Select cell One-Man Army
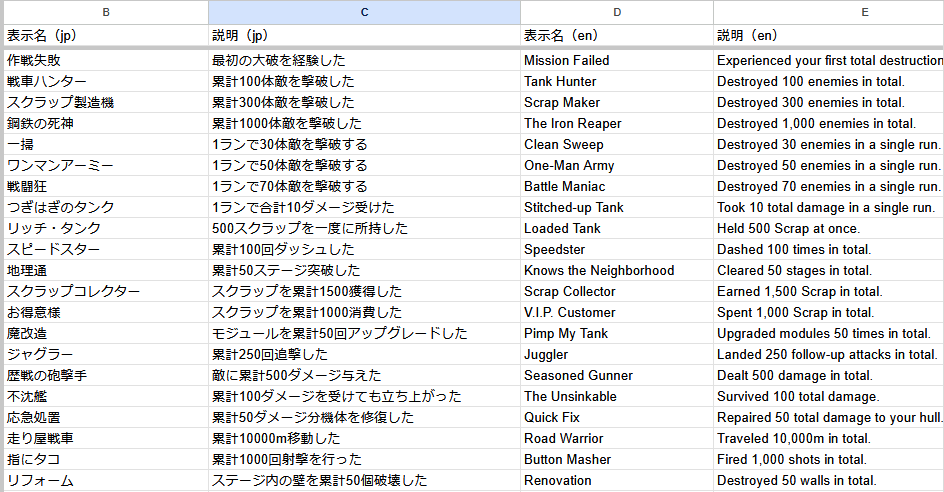Image resolution: width=944 pixels, height=492 pixels. click(617, 166)
